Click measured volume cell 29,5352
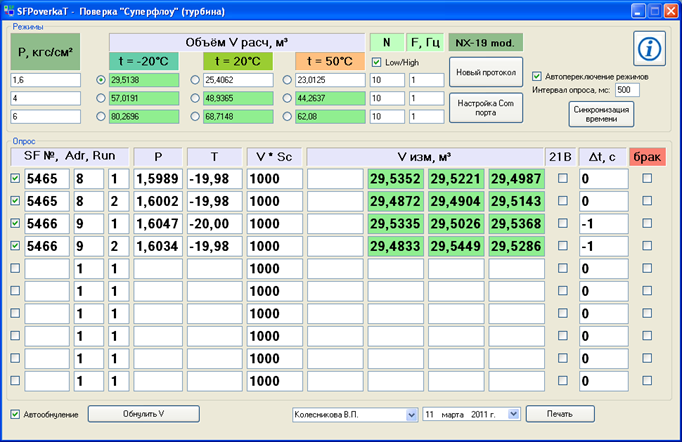The height and width of the screenshot is (443, 683). click(x=396, y=179)
